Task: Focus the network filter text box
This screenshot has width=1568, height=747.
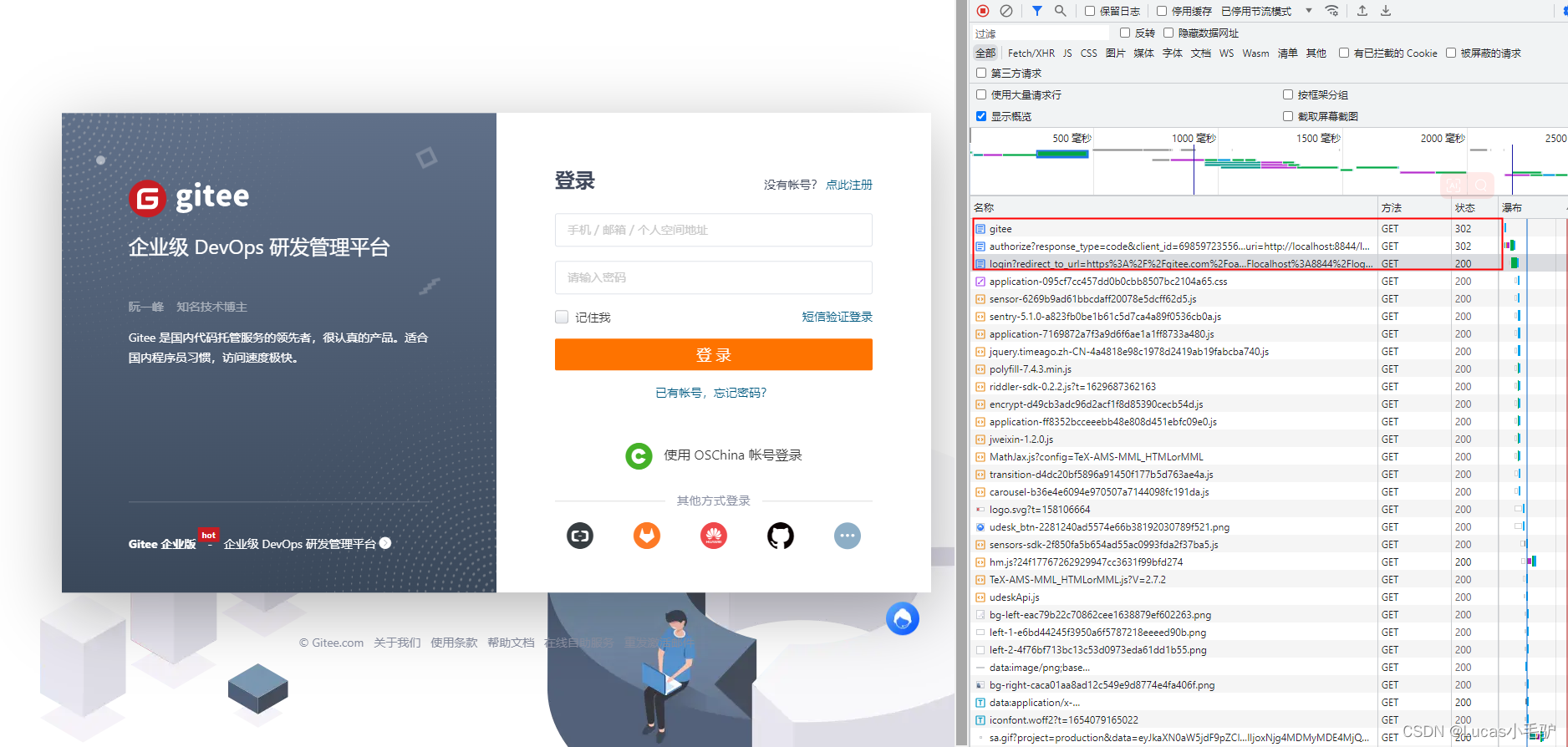Action: (1041, 33)
